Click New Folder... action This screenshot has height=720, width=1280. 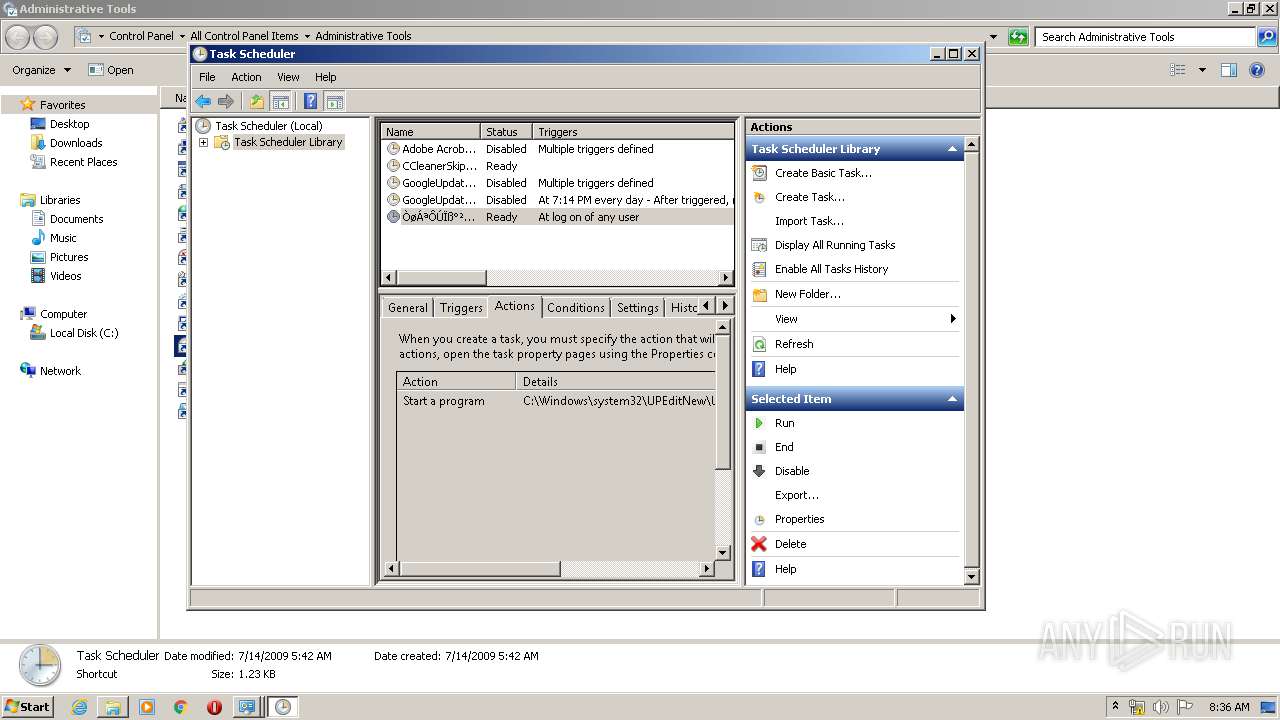pyautogui.click(x=808, y=294)
